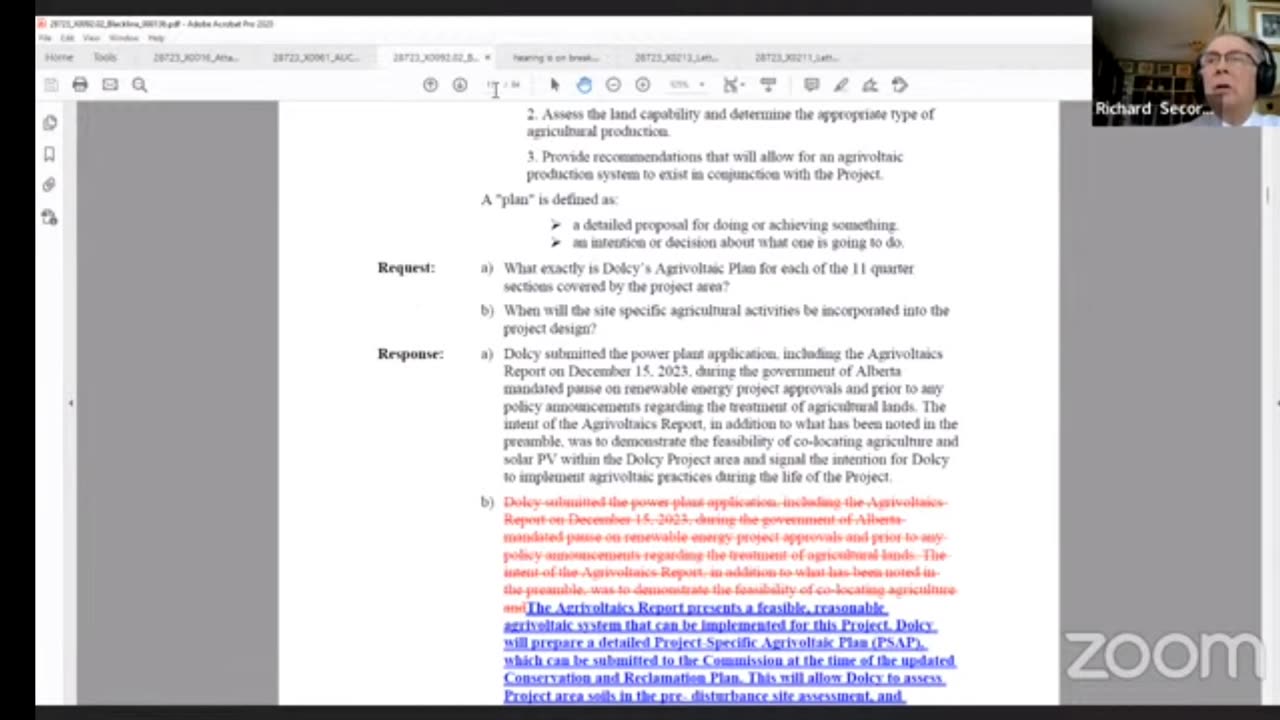The width and height of the screenshot is (1280, 720).
Task: Choose the Selection arrow tool
Action: (x=555, y=85)
